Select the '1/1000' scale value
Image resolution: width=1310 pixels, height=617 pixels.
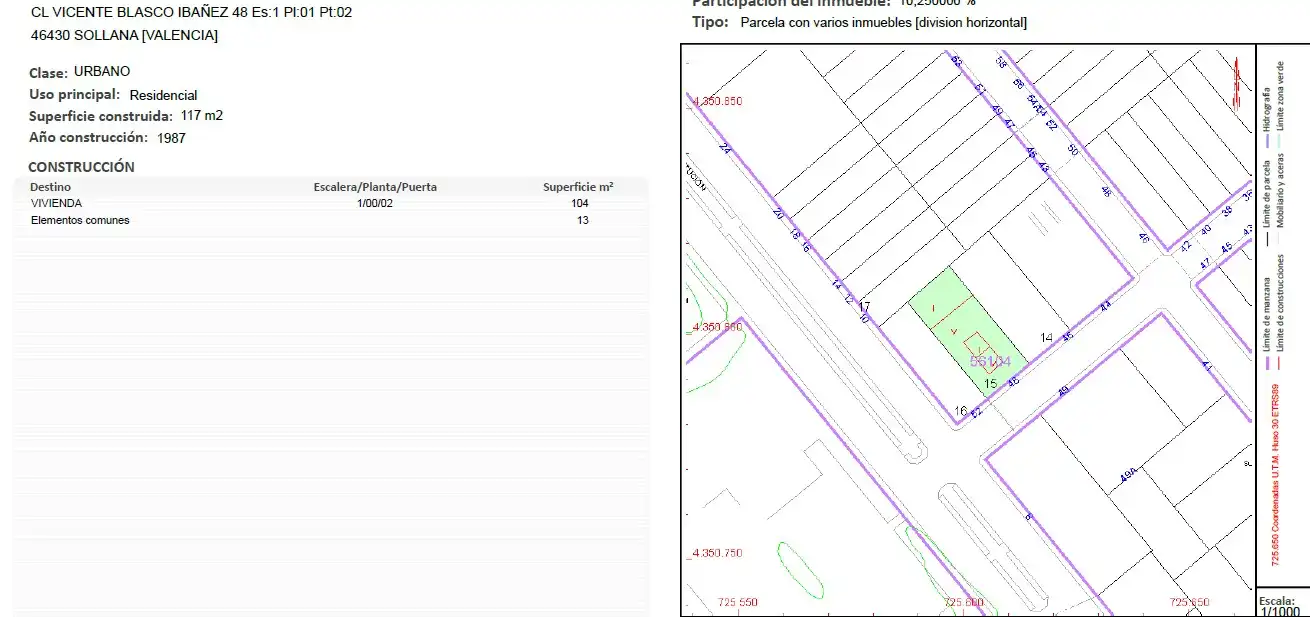[1280, 612]
